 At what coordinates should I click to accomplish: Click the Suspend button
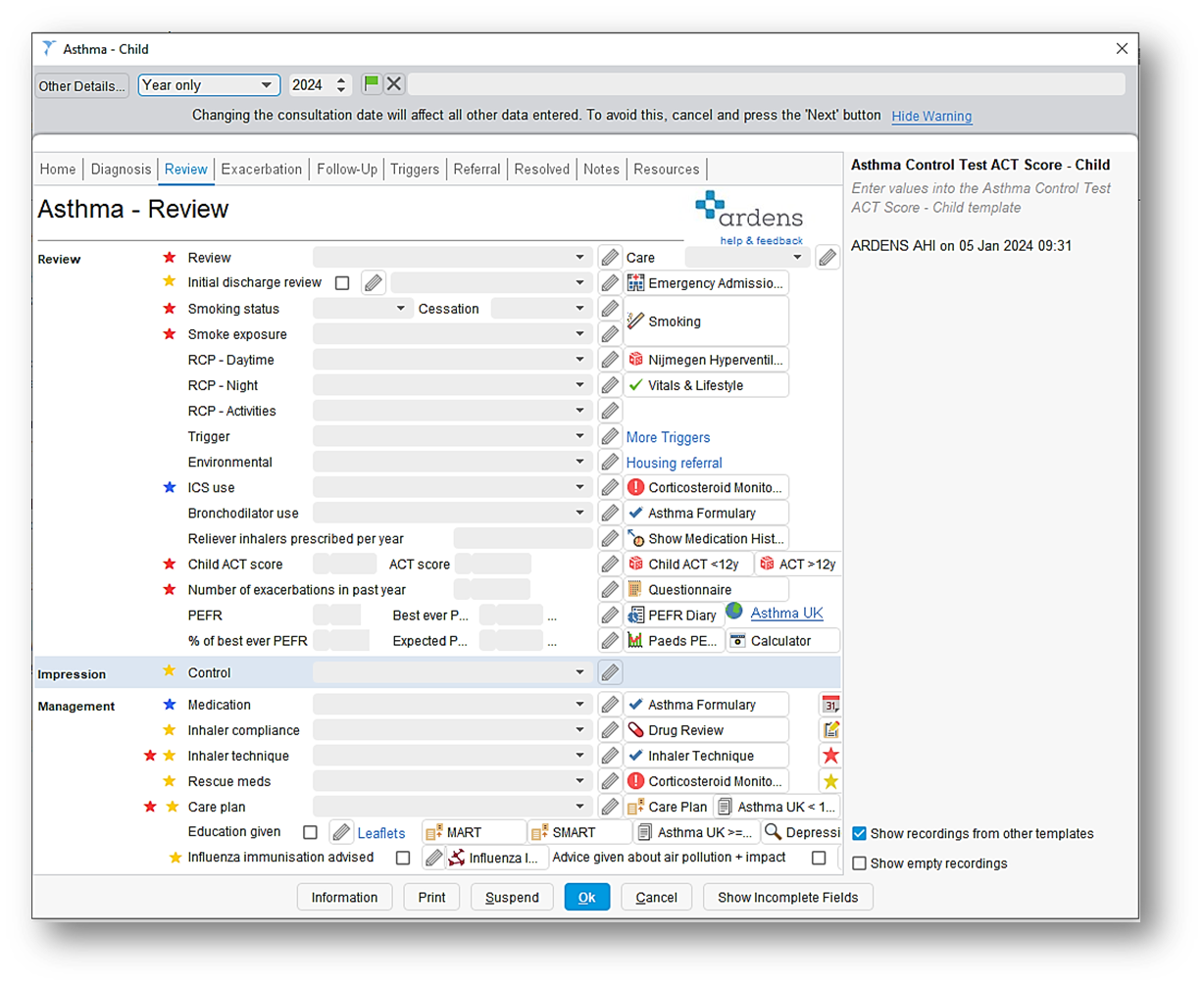click(x=512, y=897)
